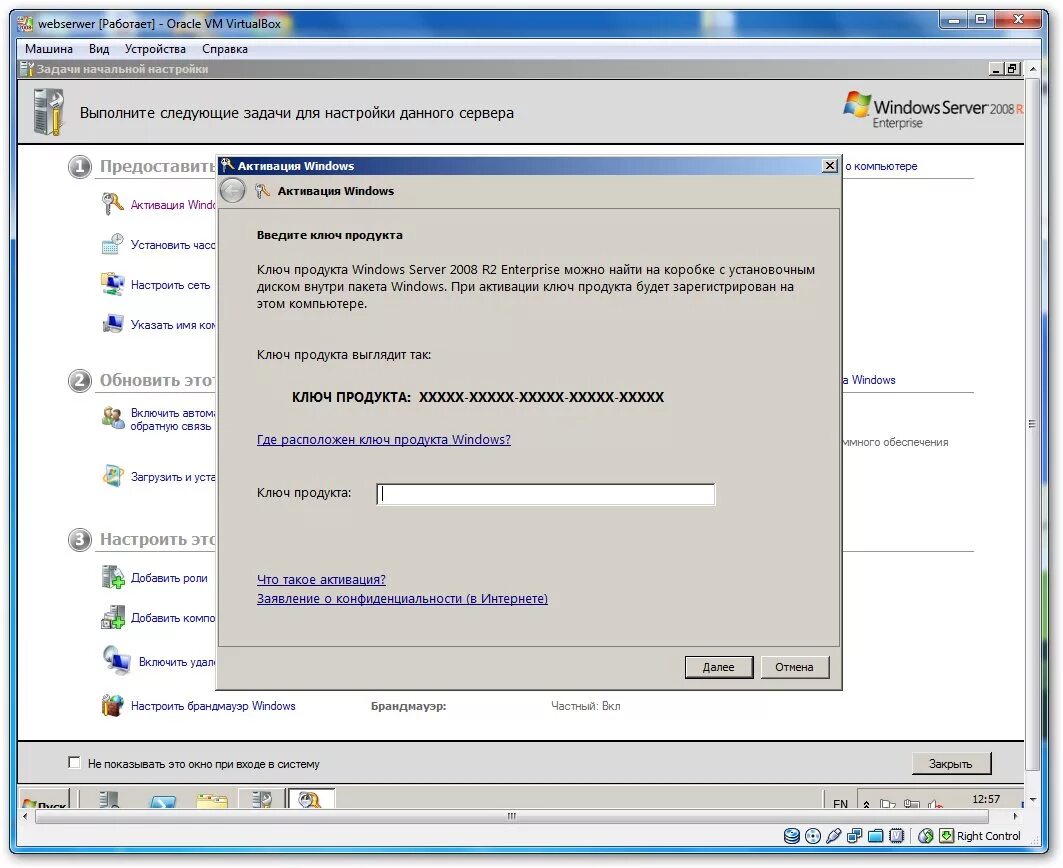
Task: Open PowerShell from guest taskbar
Action: (163, 801)
